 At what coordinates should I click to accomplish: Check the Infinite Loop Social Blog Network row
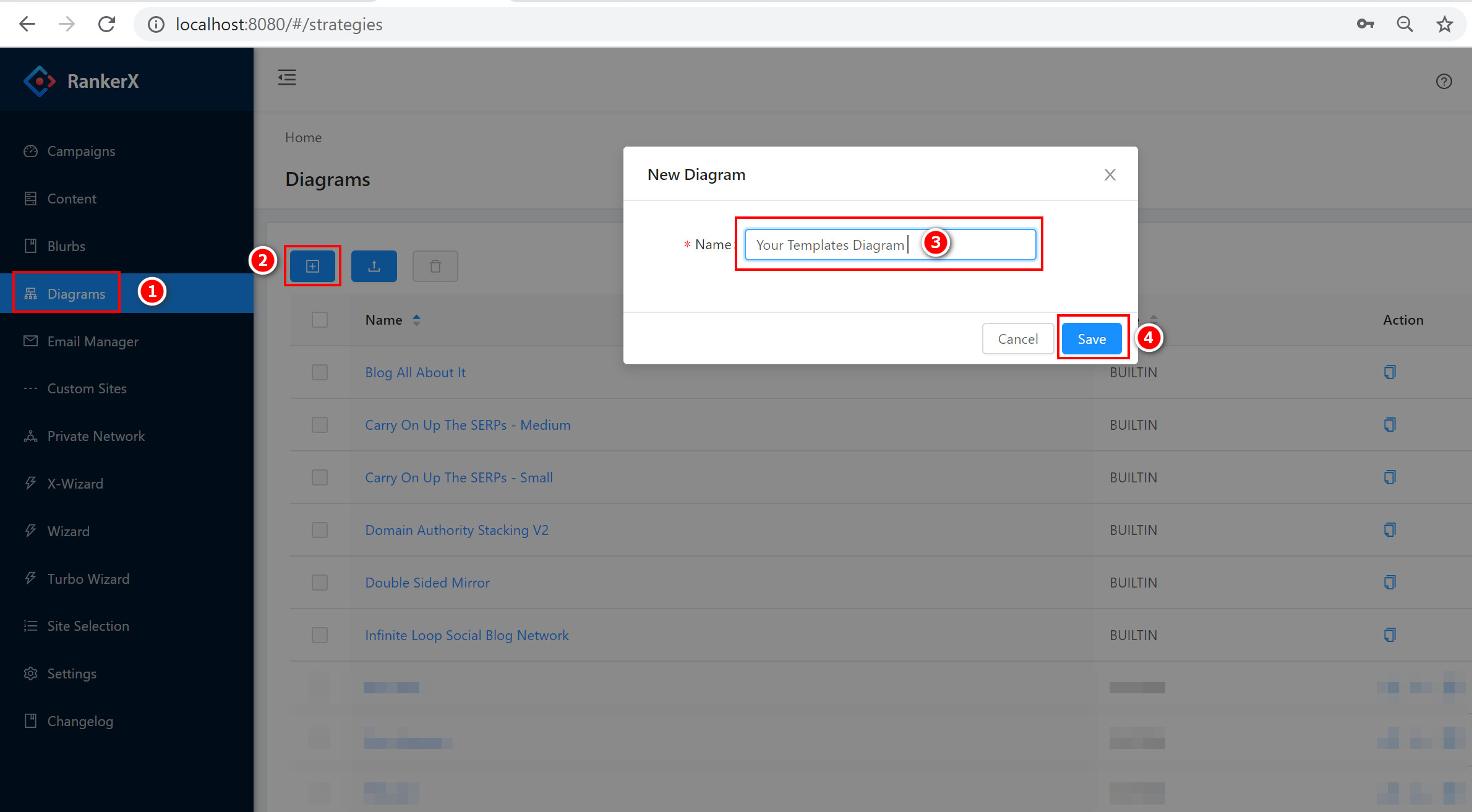pos(320,635)
